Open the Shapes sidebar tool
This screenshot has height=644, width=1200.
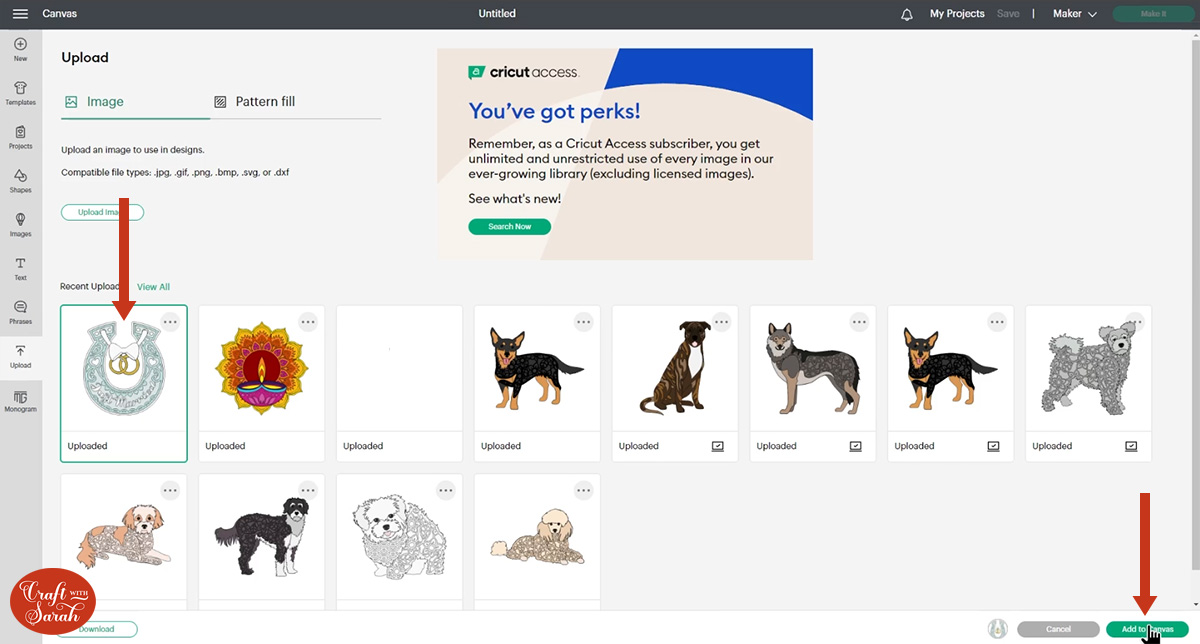(20, 182)
